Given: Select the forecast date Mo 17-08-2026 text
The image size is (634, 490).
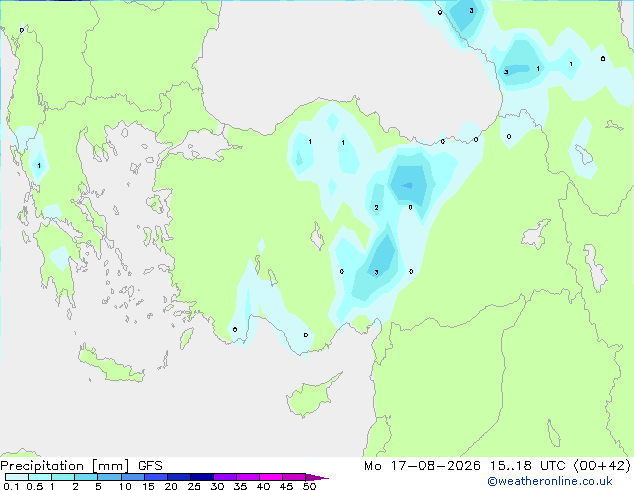Looking at the screenshot, I should click(x=422, y=466).
